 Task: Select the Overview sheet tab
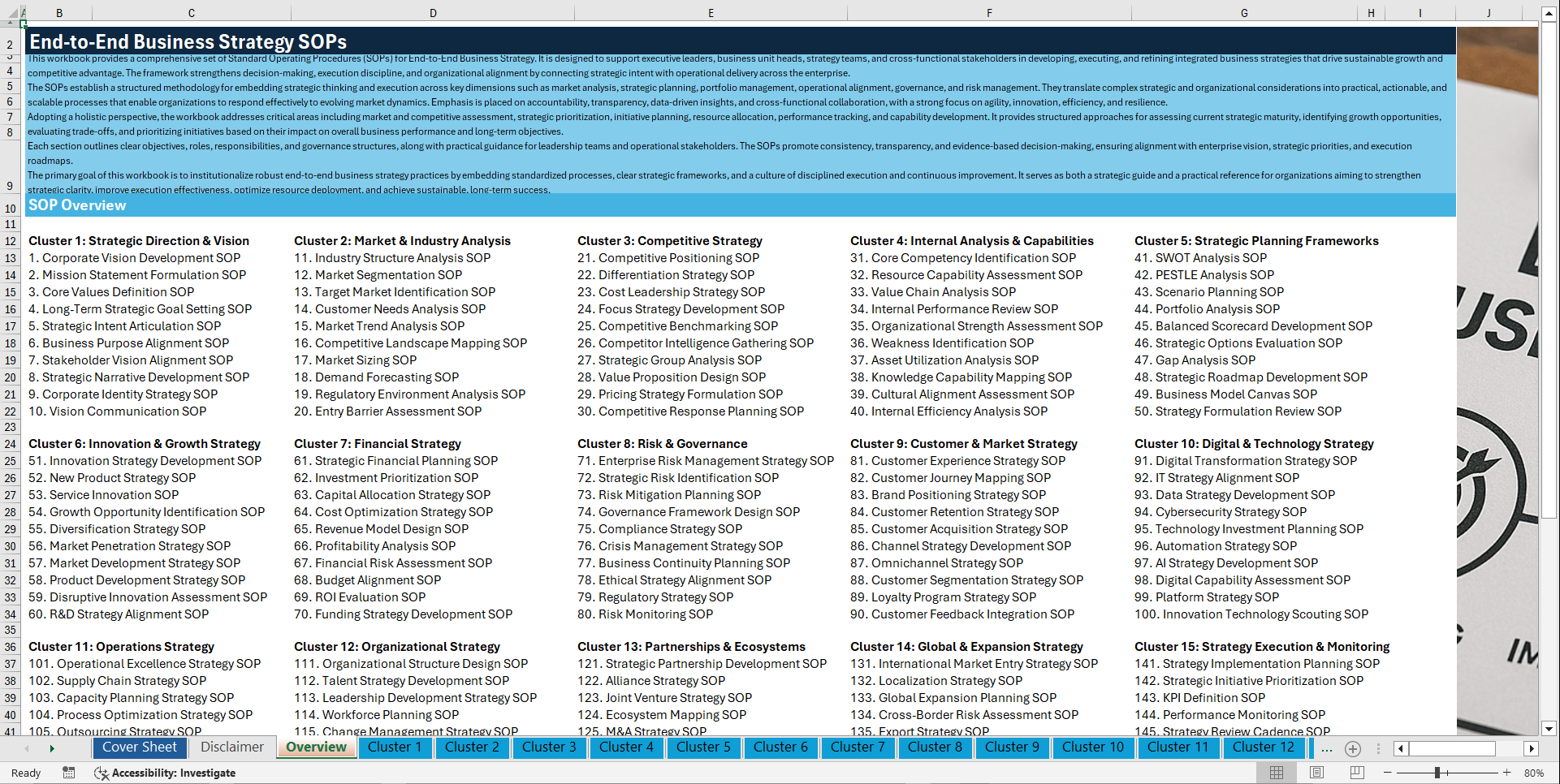[316, 747]
